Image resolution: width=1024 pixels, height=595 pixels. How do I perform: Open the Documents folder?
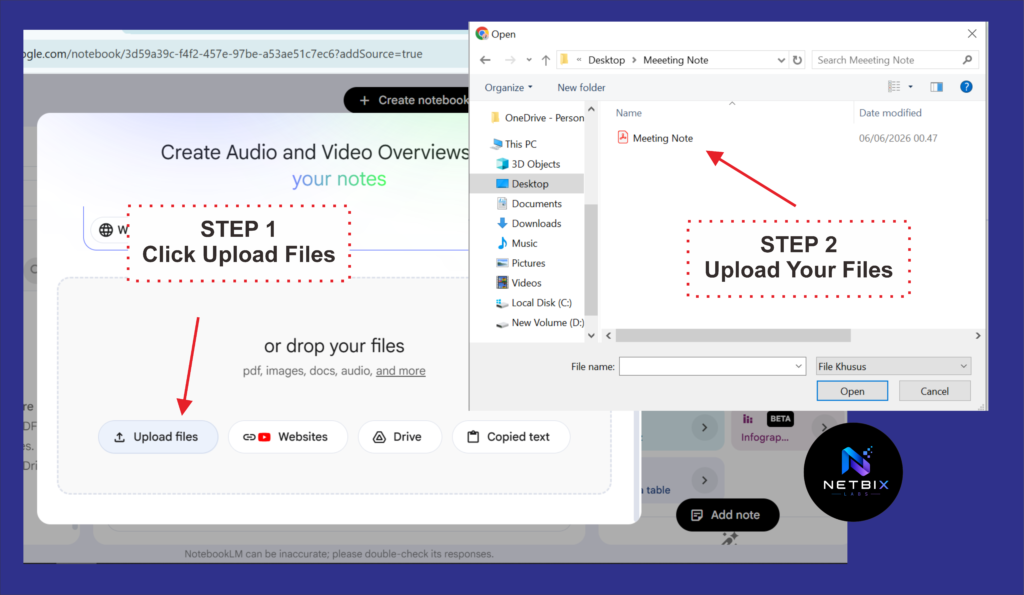coord(529,204)
